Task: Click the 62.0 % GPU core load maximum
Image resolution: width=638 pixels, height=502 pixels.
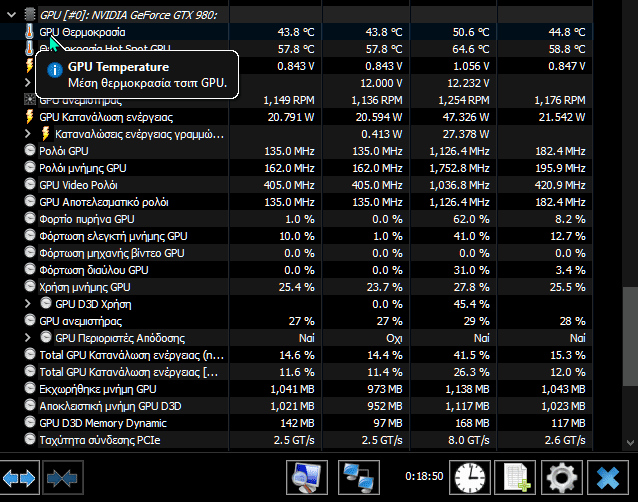Action: click(x=471, y=219)
